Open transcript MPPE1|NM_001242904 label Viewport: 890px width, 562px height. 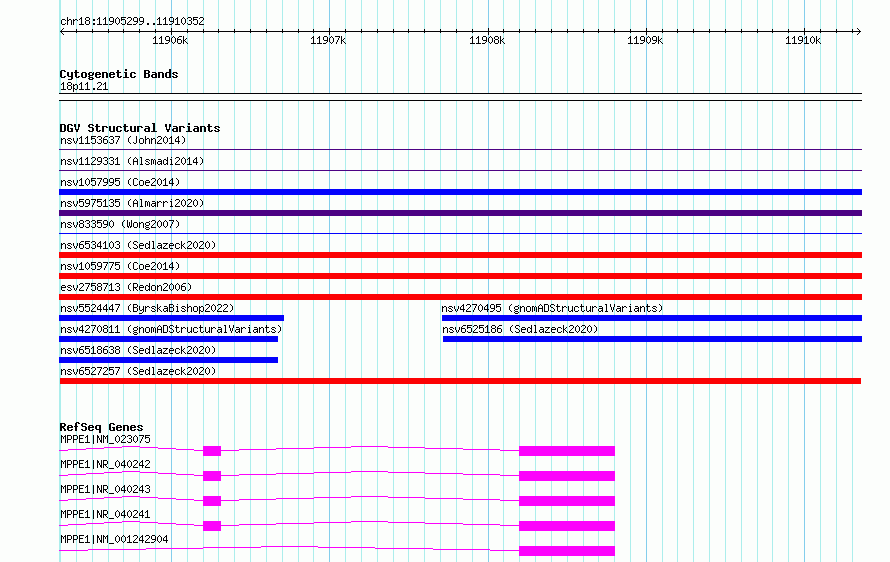coord(114,539)
